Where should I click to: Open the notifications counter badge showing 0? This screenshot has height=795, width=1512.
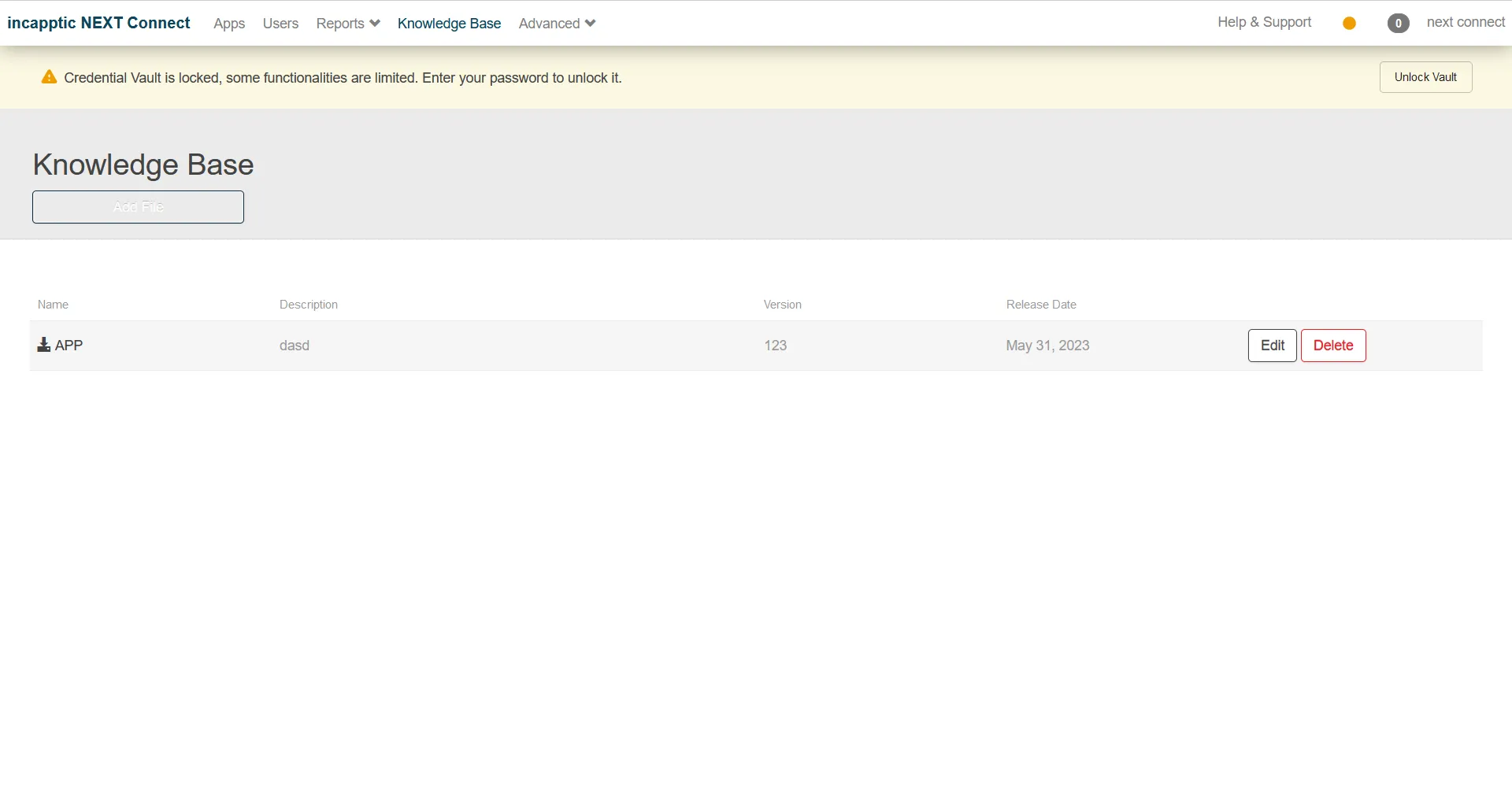(x=1398, y=24)
